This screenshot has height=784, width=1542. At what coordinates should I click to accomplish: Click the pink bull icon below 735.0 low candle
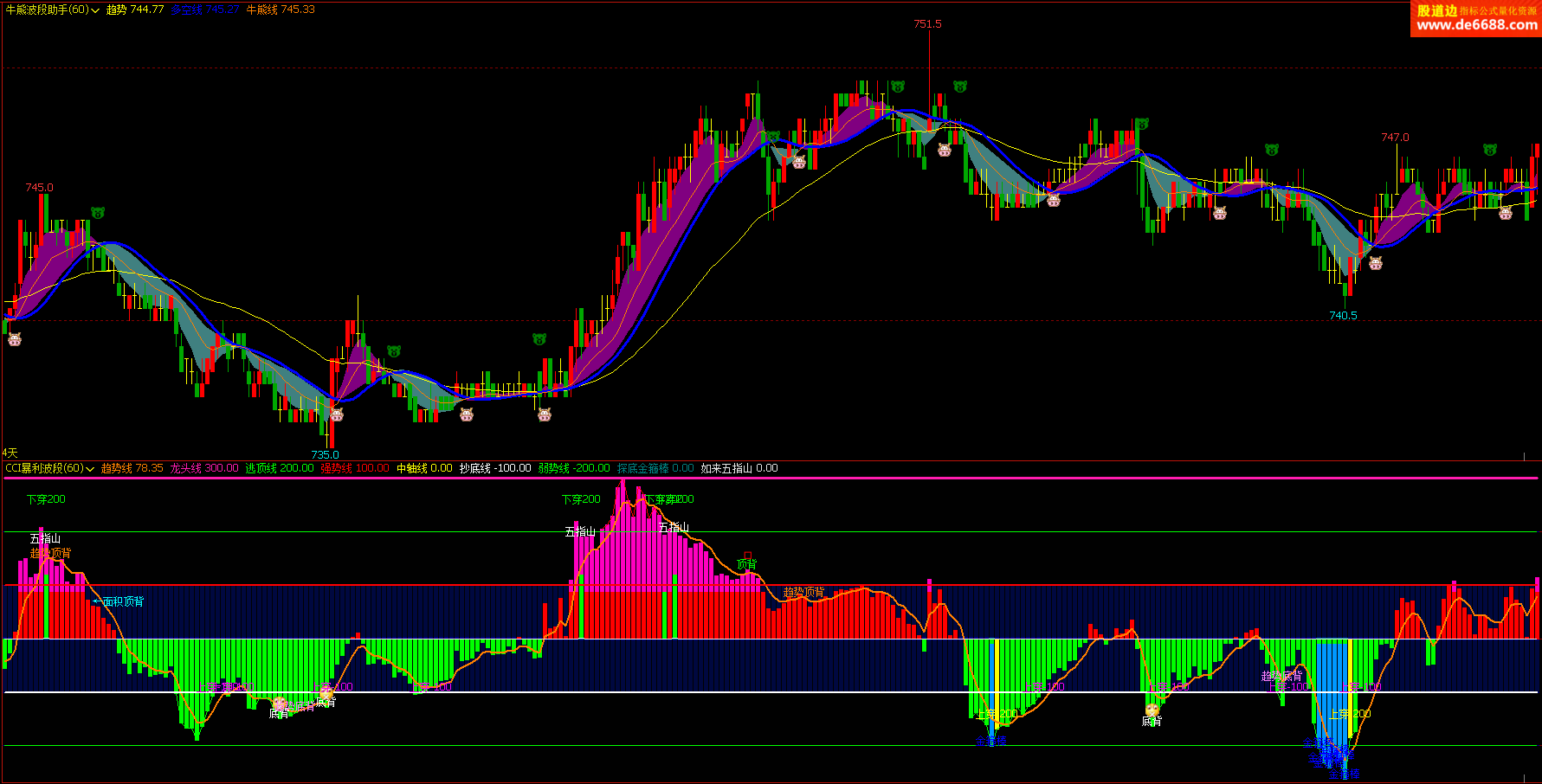tap(337, 414)
